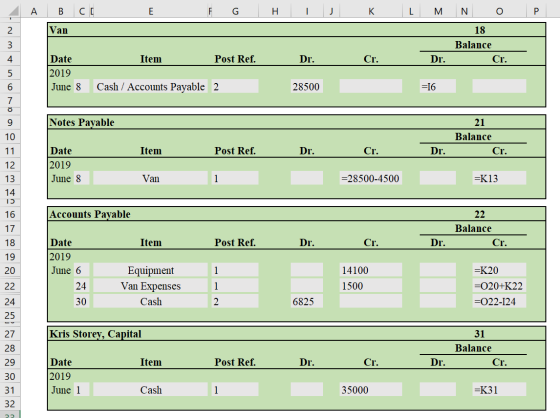
Task: Select the formula cell '=K31'
Action: click(499, 390)
